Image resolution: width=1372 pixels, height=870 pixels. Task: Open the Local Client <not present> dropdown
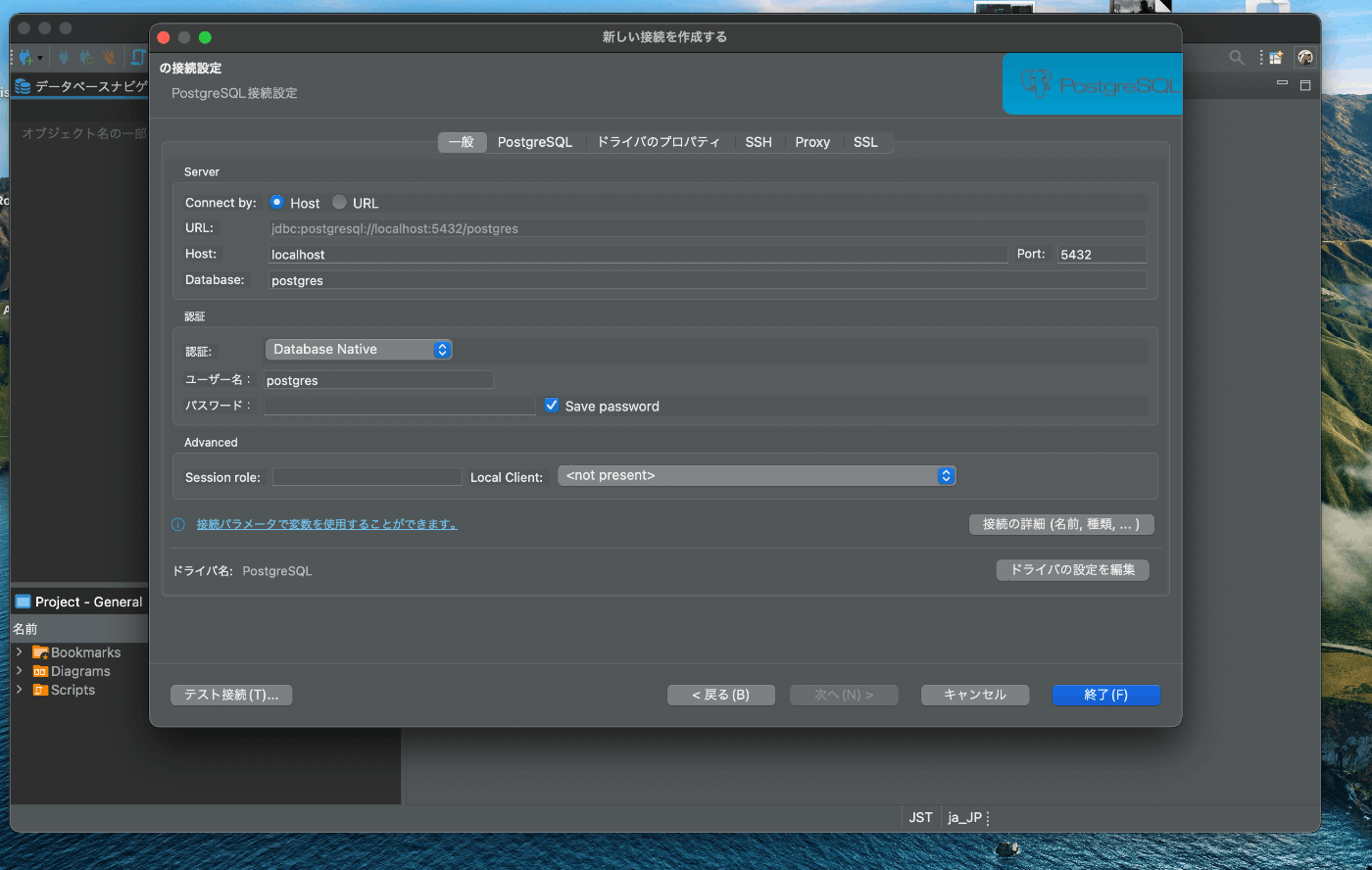(x=757, y=475)
